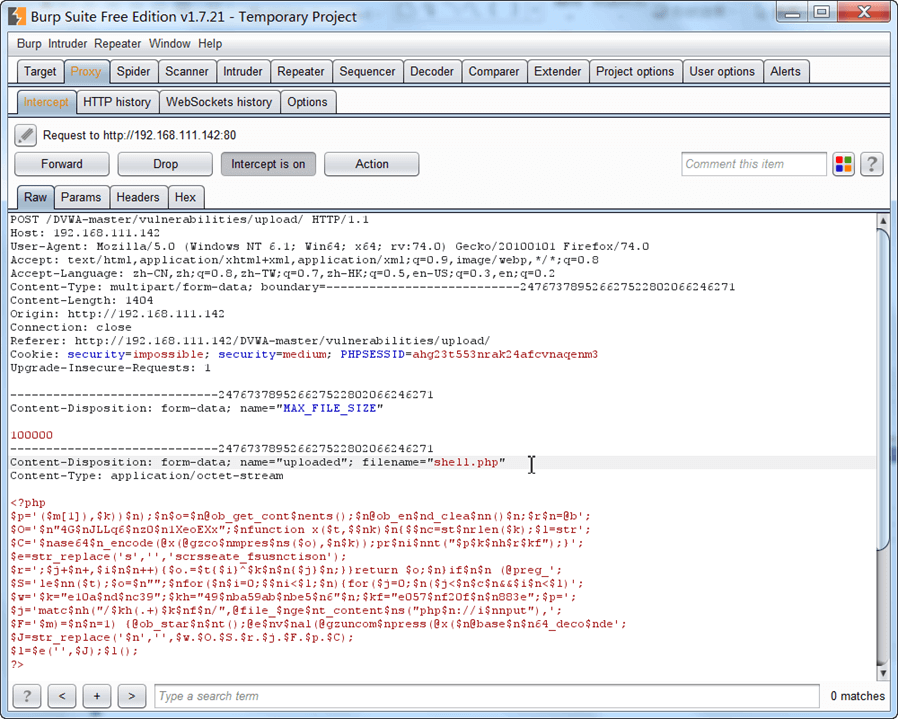Screen dimensions: 898x719
Task: Open the User options tab
Action: click(x=722, y=72)
